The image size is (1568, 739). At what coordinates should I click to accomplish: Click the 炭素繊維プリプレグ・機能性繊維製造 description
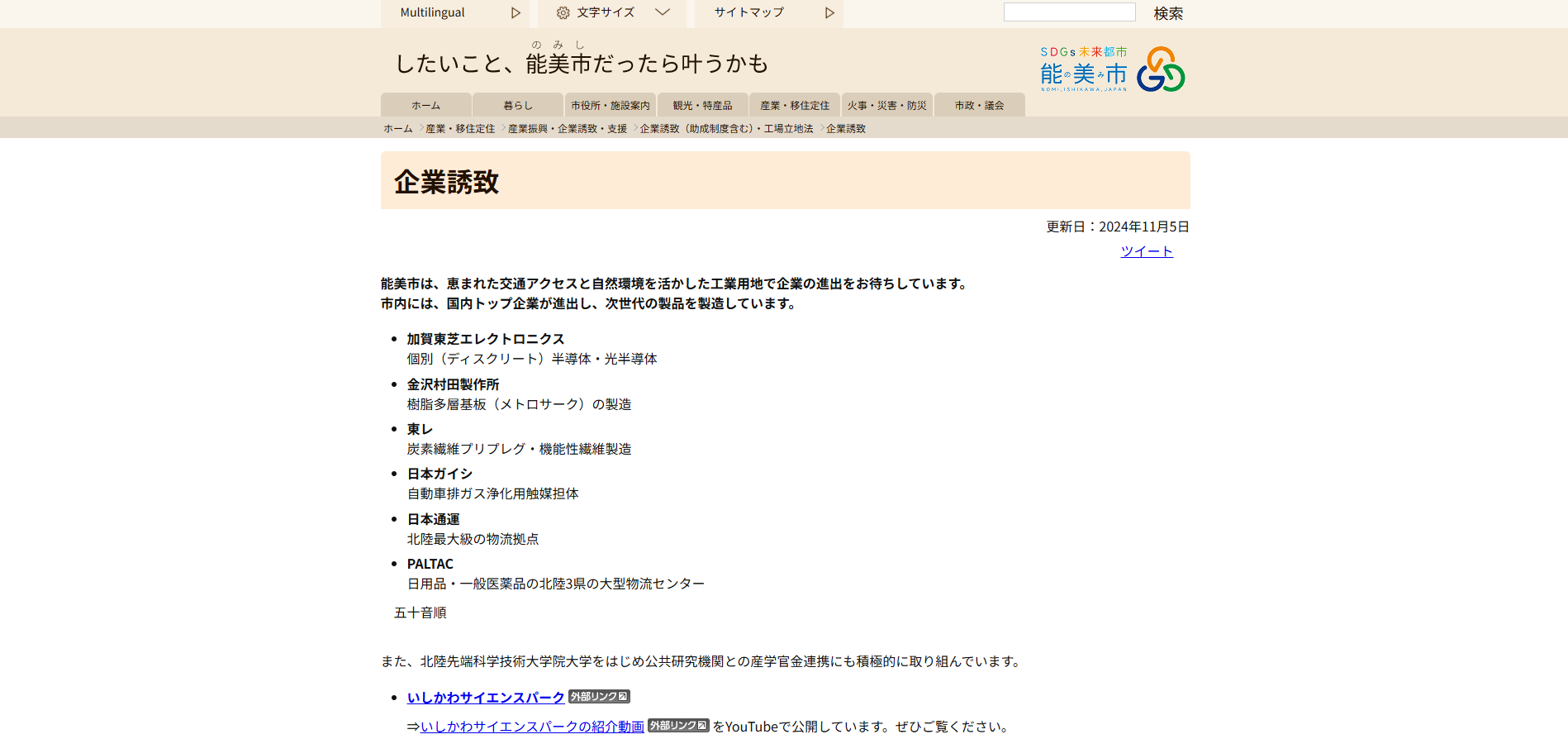[x=520, y=449]
